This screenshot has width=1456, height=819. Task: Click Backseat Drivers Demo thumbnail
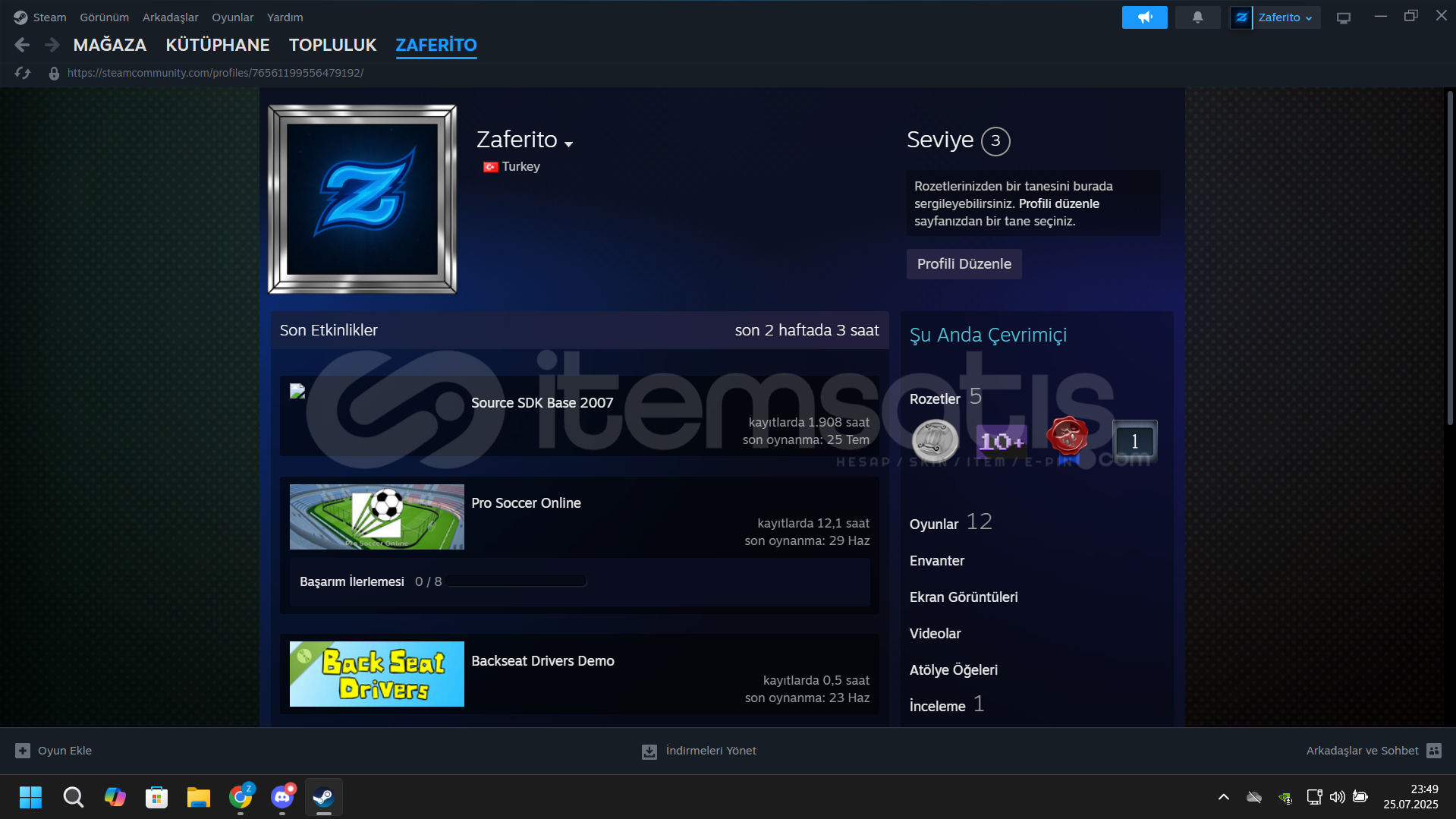click(376, 674)
